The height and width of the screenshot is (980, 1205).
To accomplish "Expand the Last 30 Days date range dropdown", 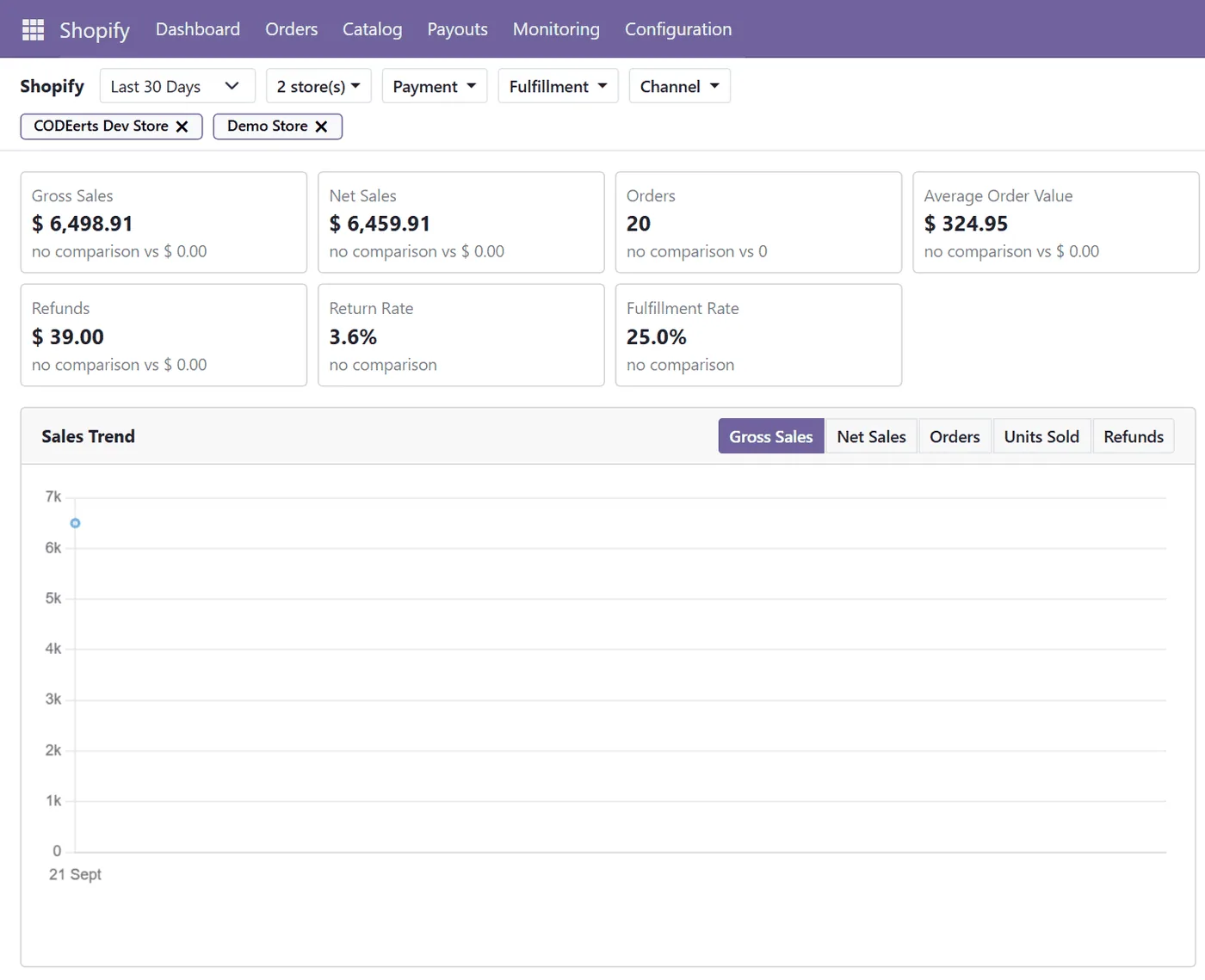I will point(177,86).
